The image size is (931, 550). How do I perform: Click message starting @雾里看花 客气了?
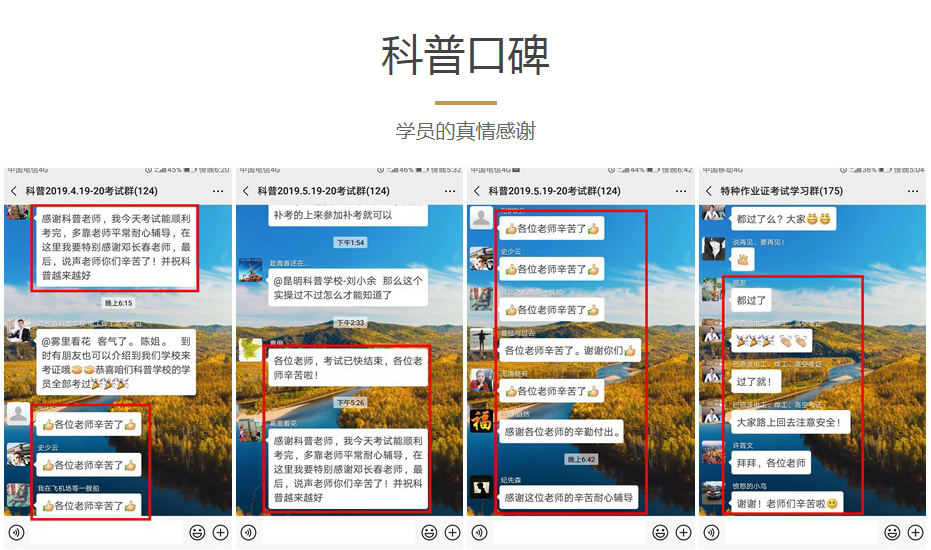coord(116,362)
